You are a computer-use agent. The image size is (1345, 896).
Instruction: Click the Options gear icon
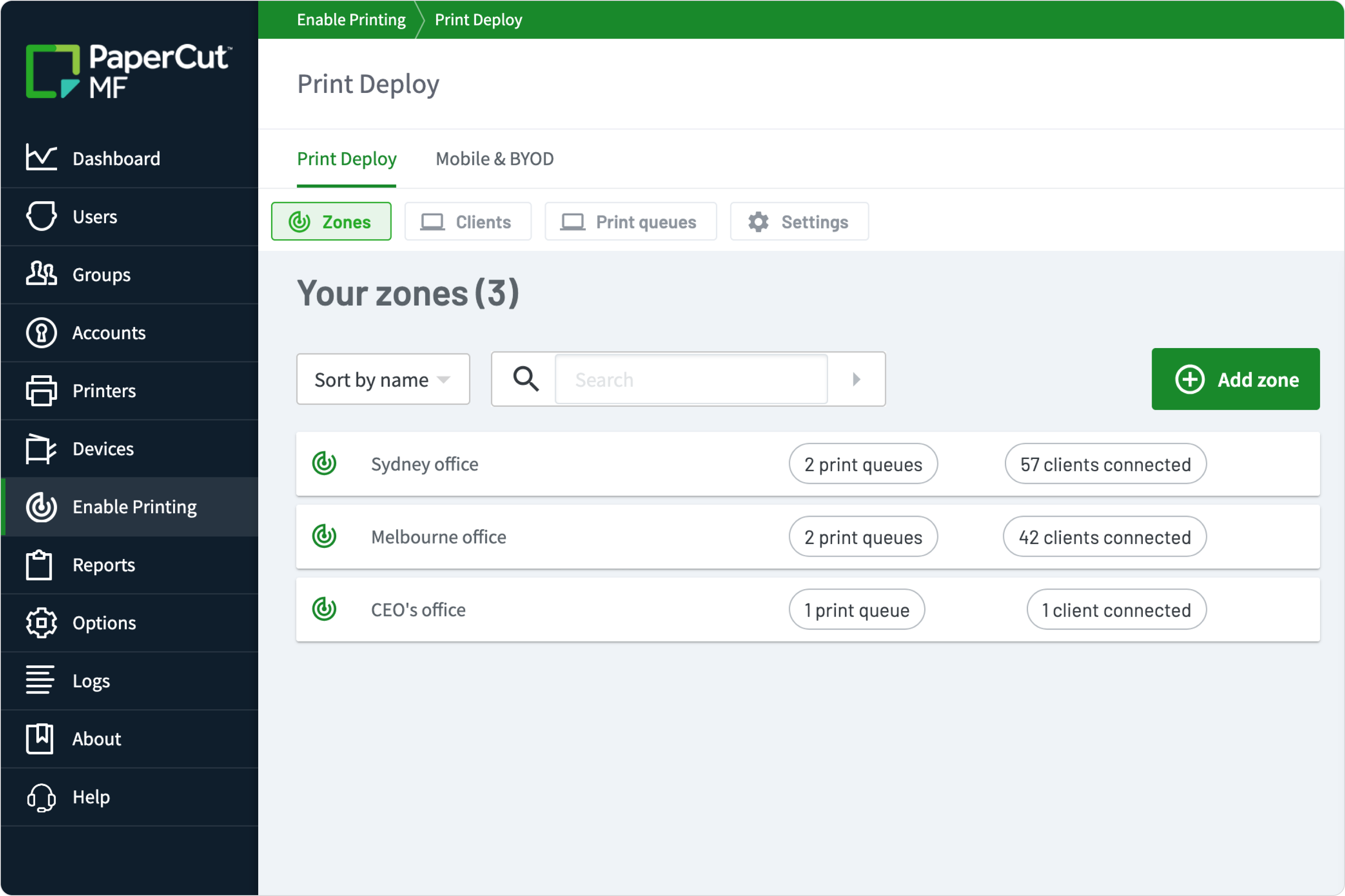pos(41,623)
